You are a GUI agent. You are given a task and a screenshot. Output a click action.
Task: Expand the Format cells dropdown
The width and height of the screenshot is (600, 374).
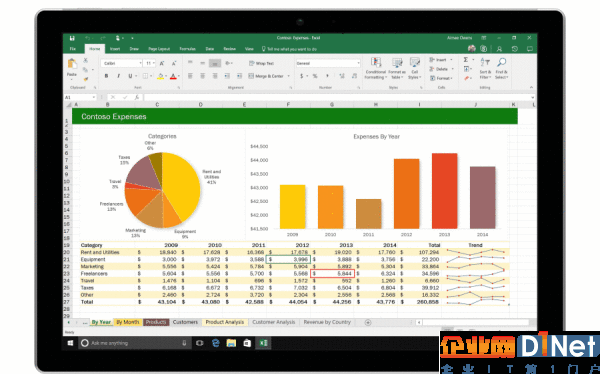(452, 78)
